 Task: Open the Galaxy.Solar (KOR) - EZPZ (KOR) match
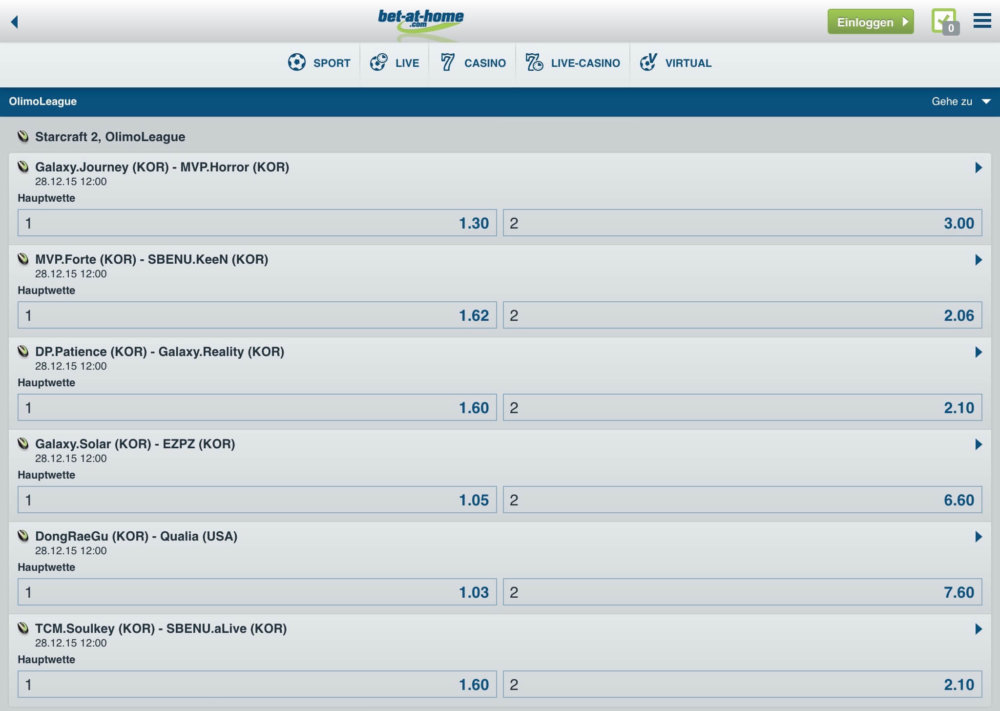135,444
